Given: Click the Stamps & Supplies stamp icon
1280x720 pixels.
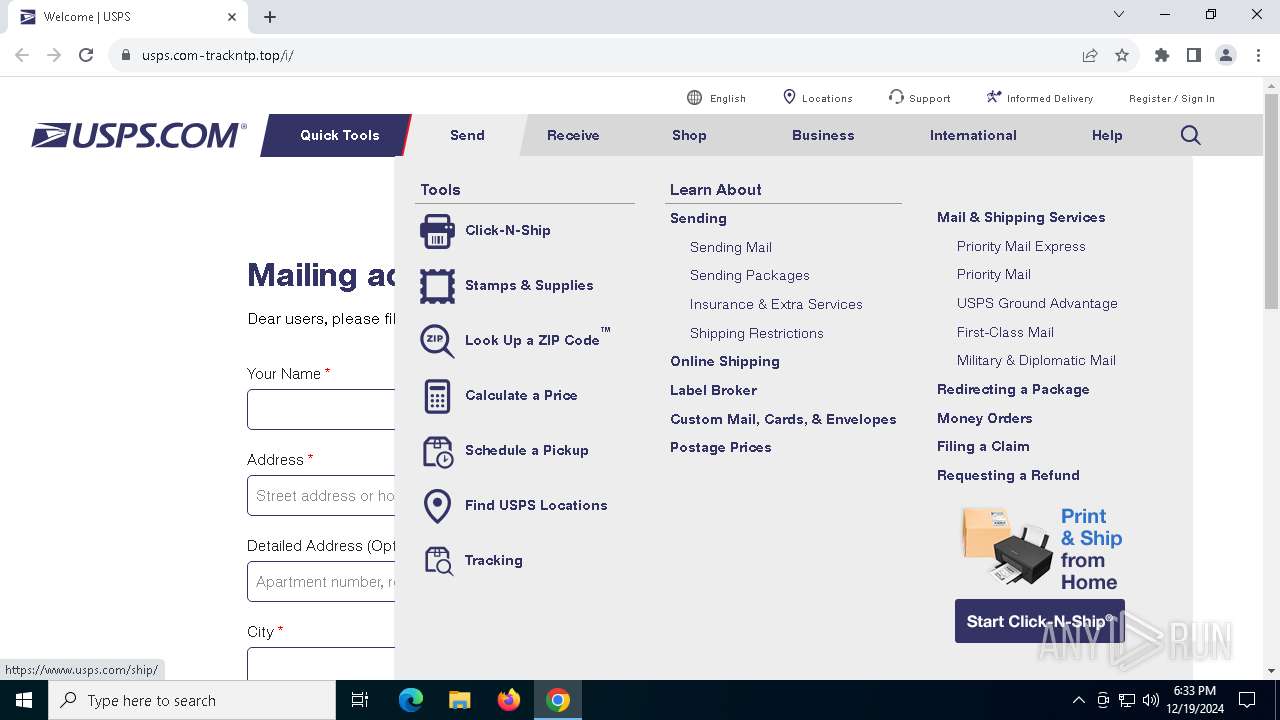Looking at the screenshot, I should (437, 286).
